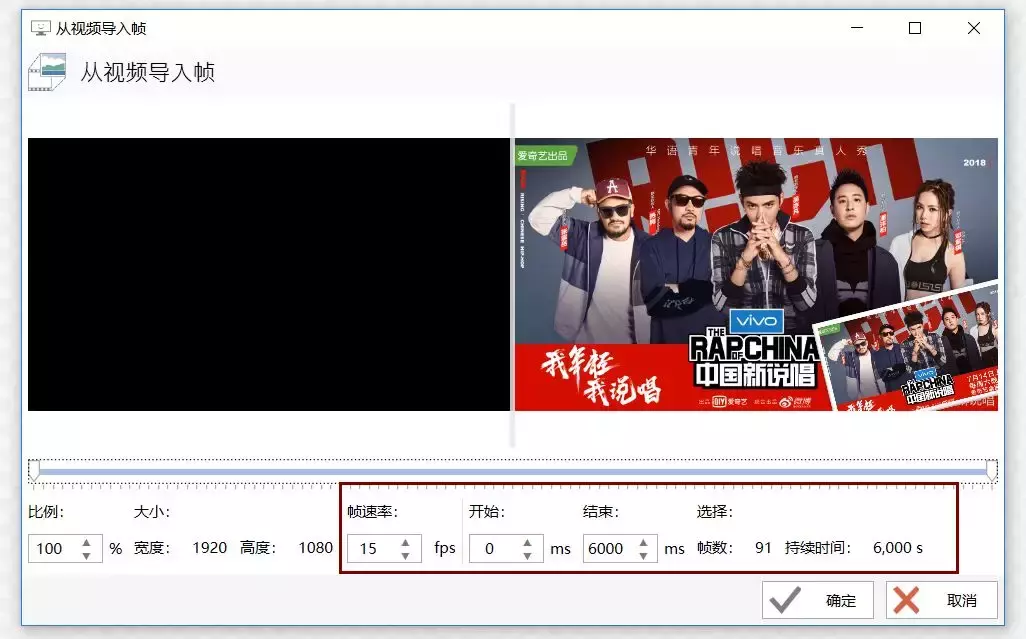
Task: Click the right handle of the timeline slider
Action: 992,471
